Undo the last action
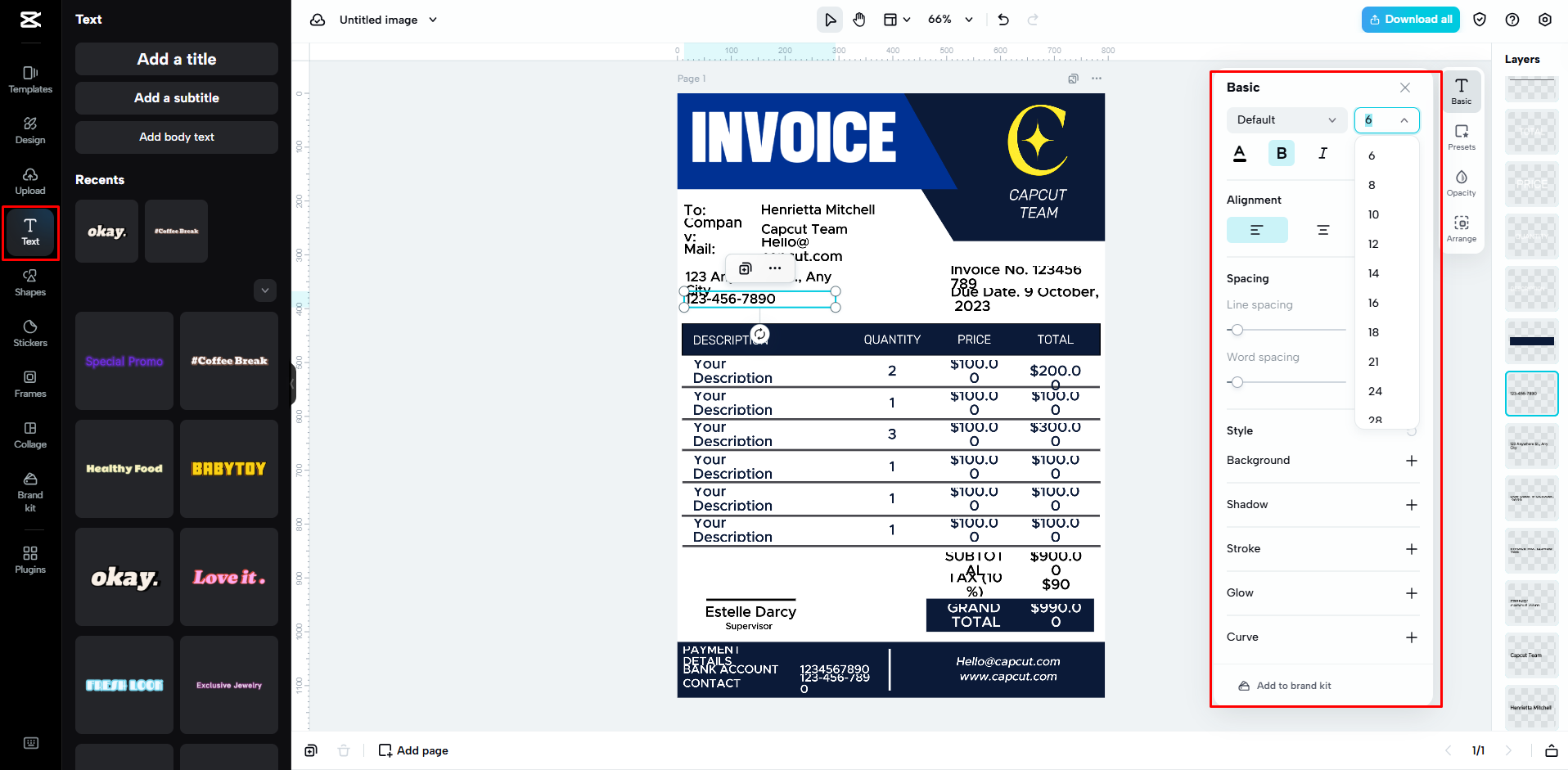 1003,19
